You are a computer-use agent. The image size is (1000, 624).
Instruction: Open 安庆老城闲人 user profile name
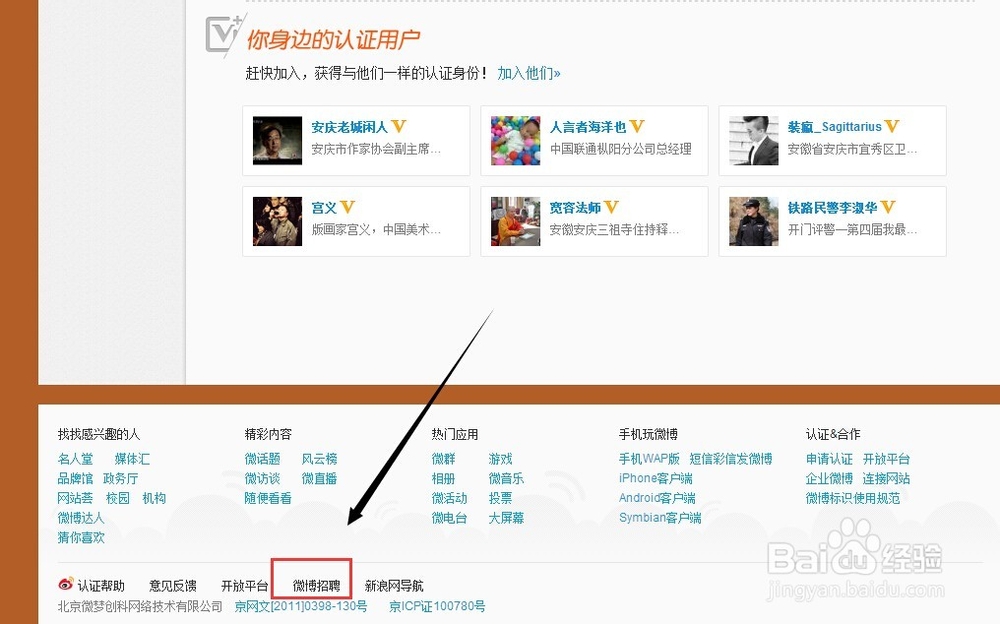[x=349, y=127]
